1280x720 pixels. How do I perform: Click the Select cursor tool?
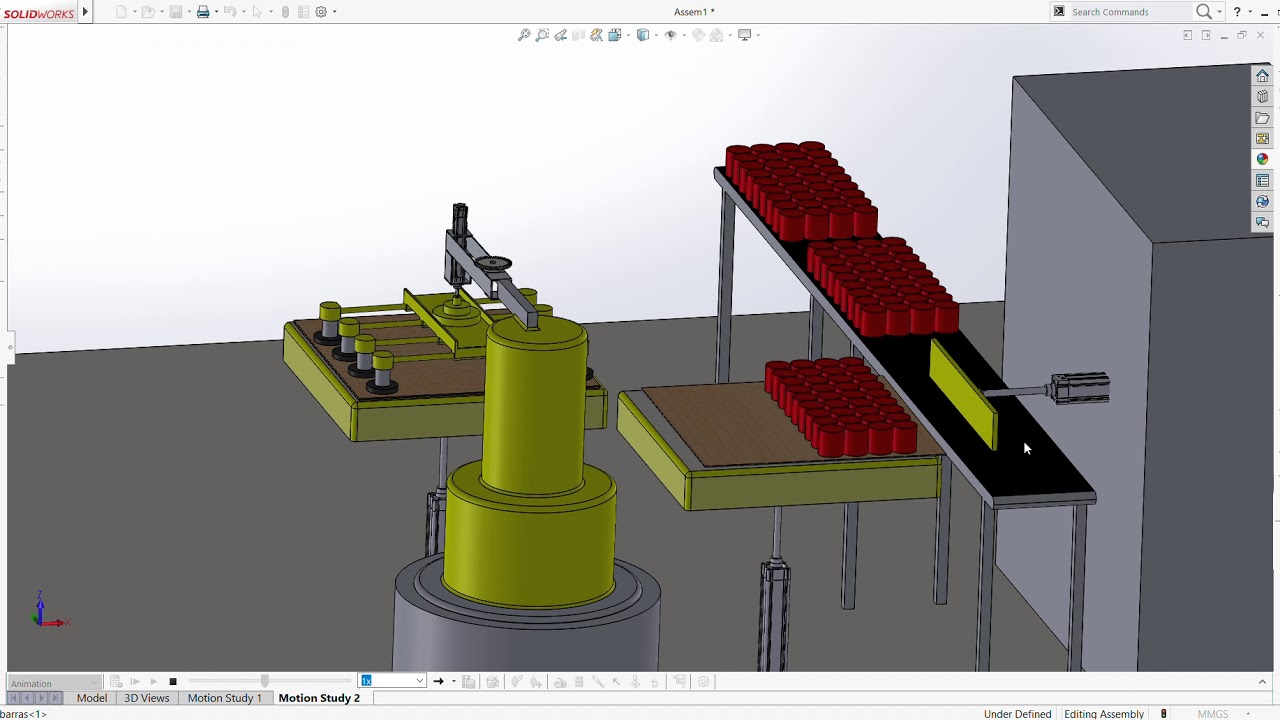click(x=257, y=12)
